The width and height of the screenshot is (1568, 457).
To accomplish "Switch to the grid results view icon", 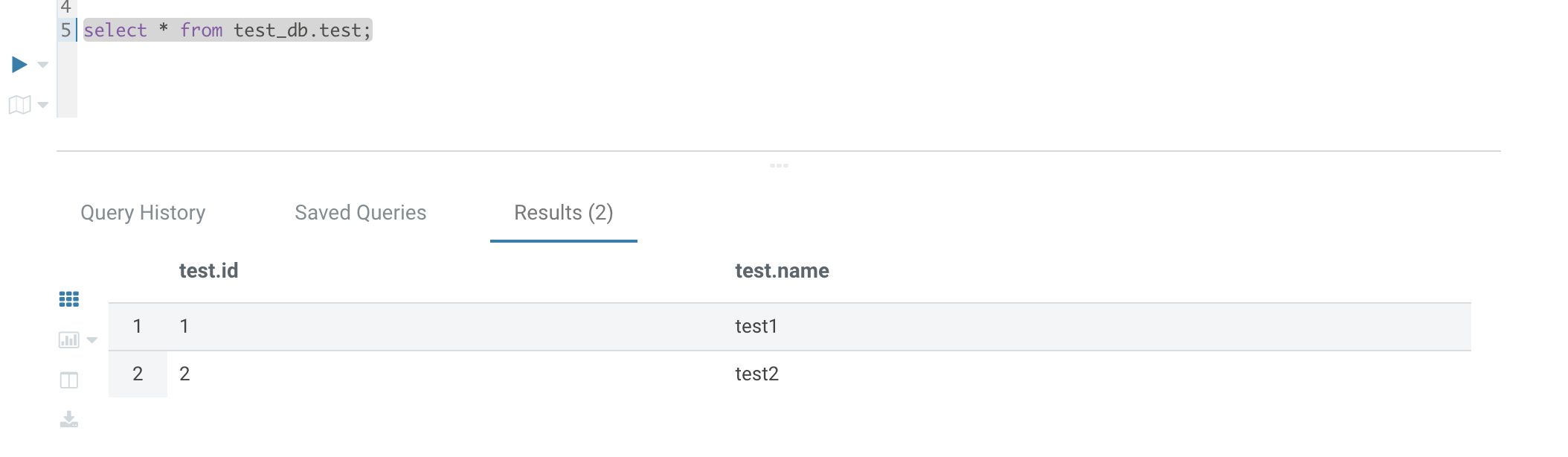I will coord(69,299).
